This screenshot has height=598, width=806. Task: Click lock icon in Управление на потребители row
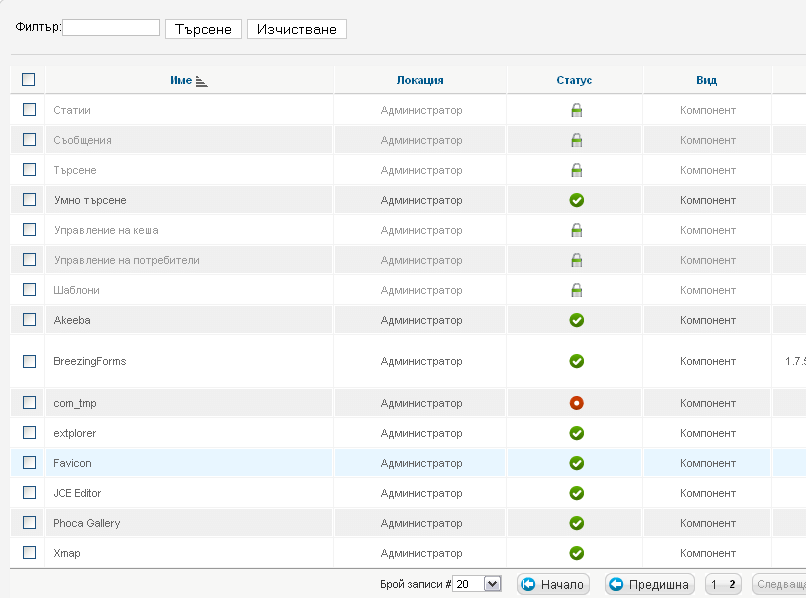pos(576,260)
